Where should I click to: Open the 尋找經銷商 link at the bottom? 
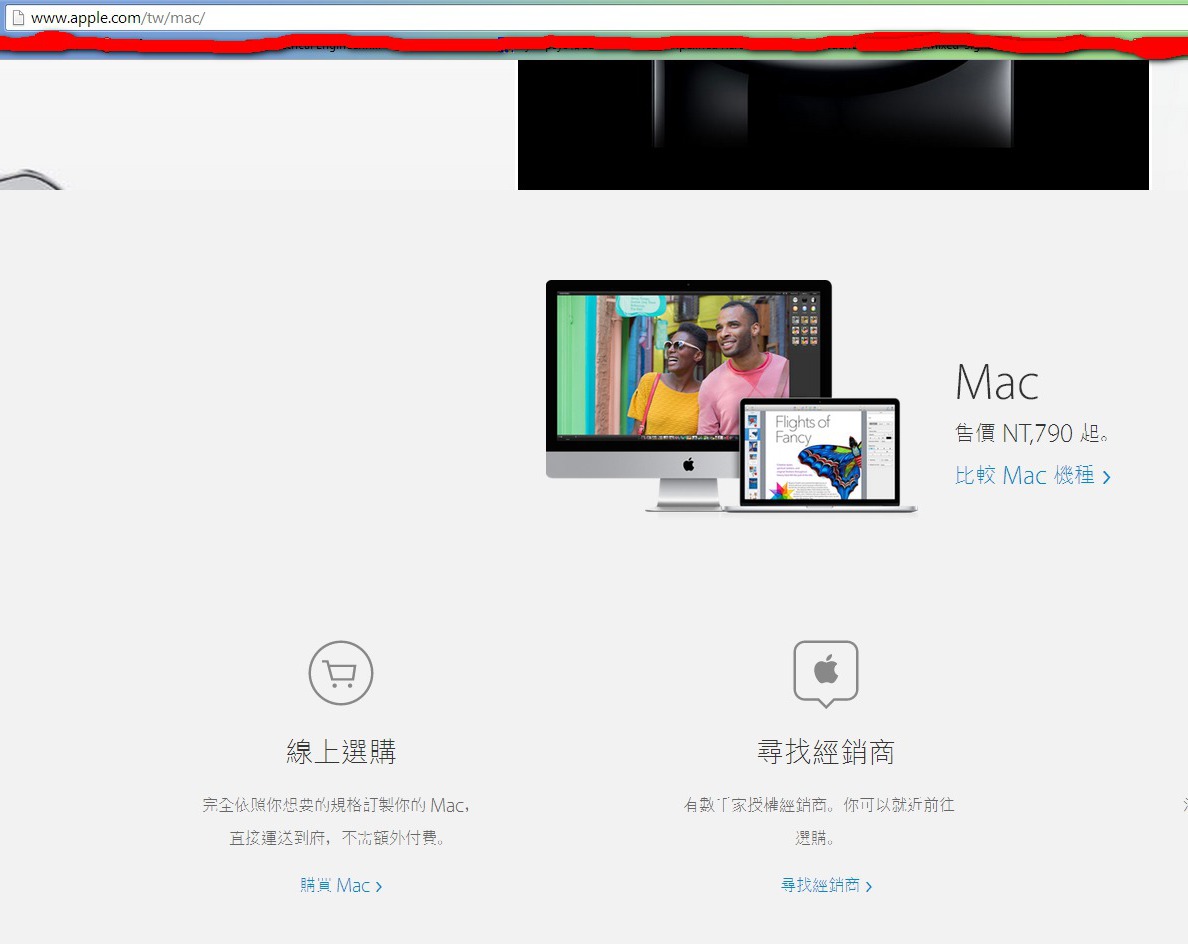point(826,885)
